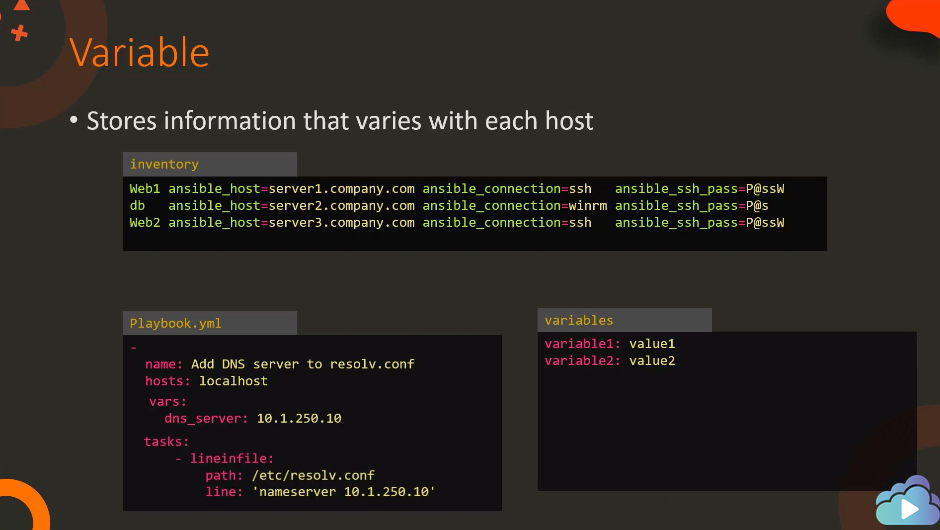Click the 'Variable' slide title

(139, 53)
